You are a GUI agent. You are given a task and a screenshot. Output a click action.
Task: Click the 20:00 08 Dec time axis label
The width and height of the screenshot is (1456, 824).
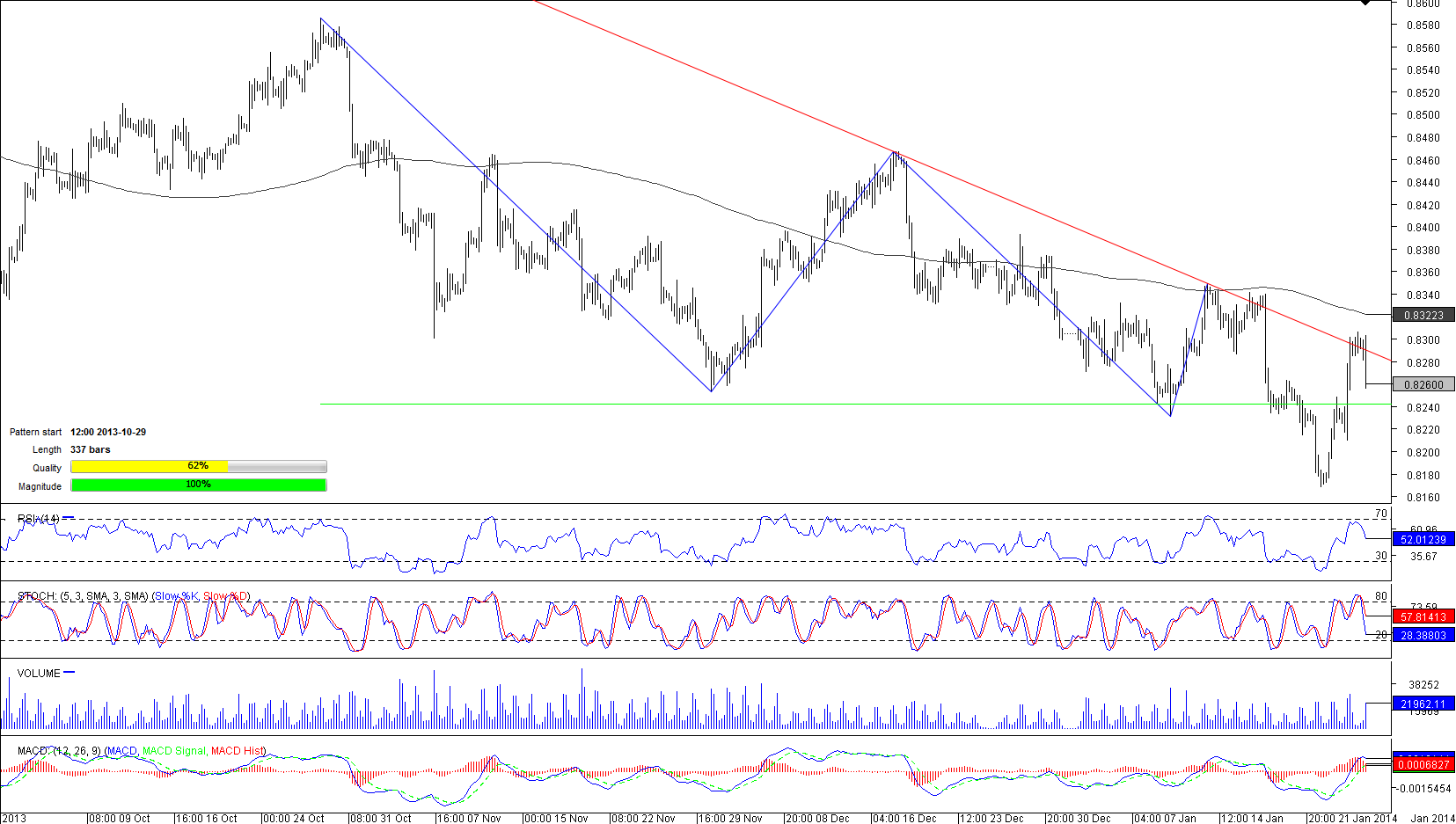[x=817, y=818]
